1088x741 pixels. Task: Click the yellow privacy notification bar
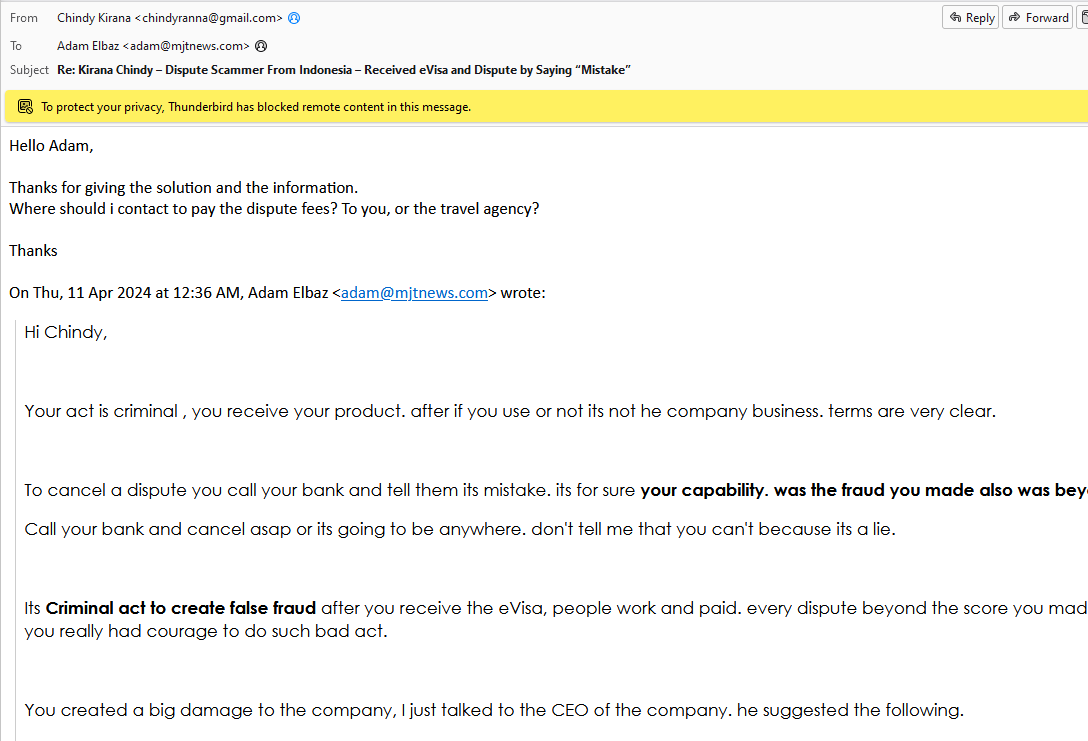tap(600, 107)
